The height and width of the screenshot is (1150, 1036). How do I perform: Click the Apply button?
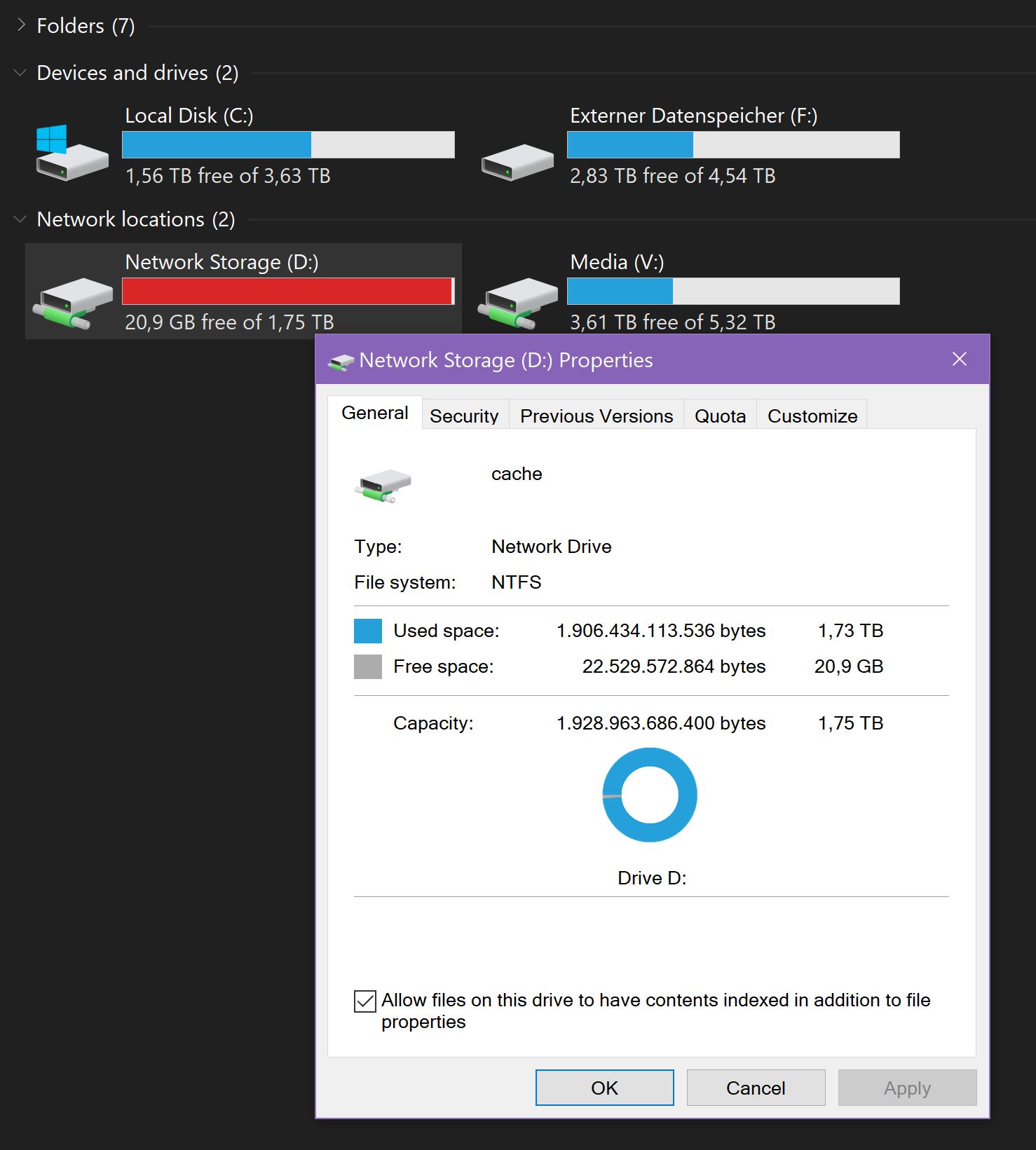907,1088
